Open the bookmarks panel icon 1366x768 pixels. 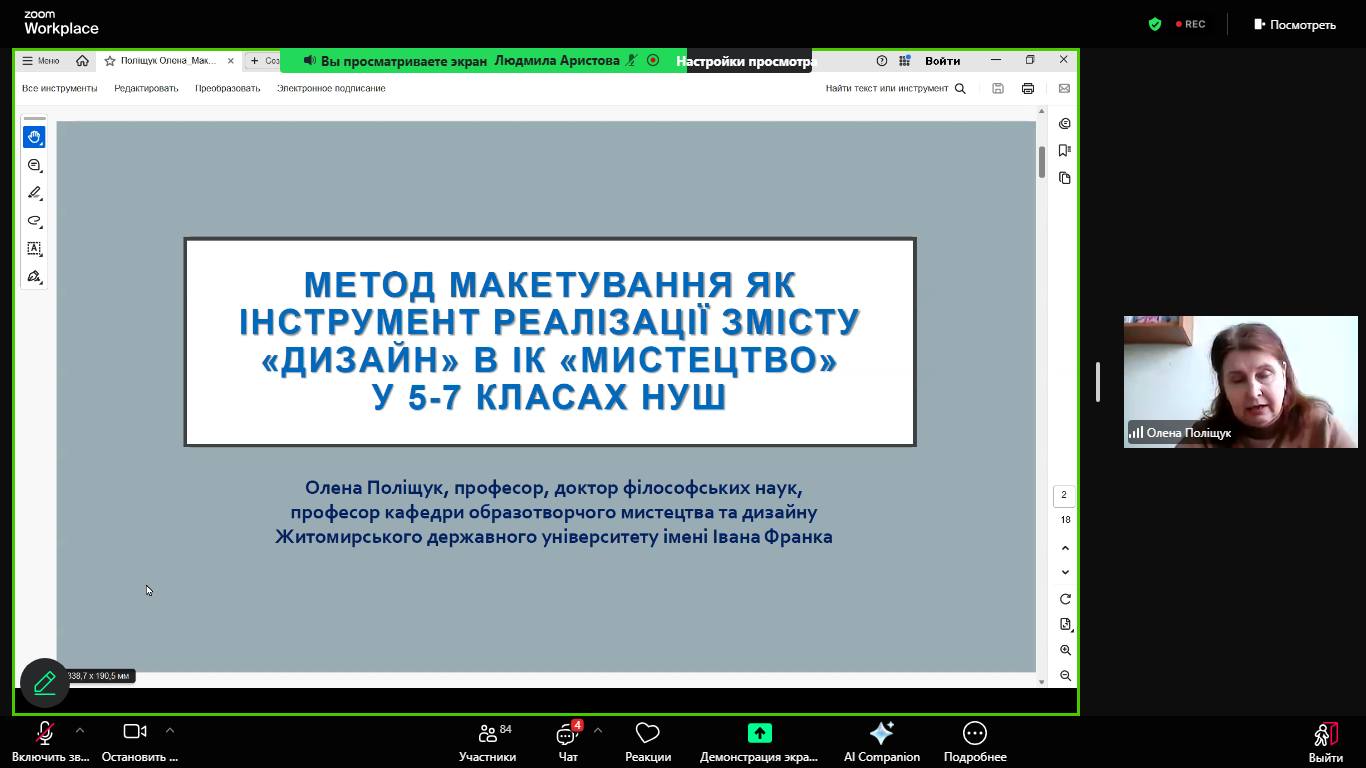point(1065,151)
